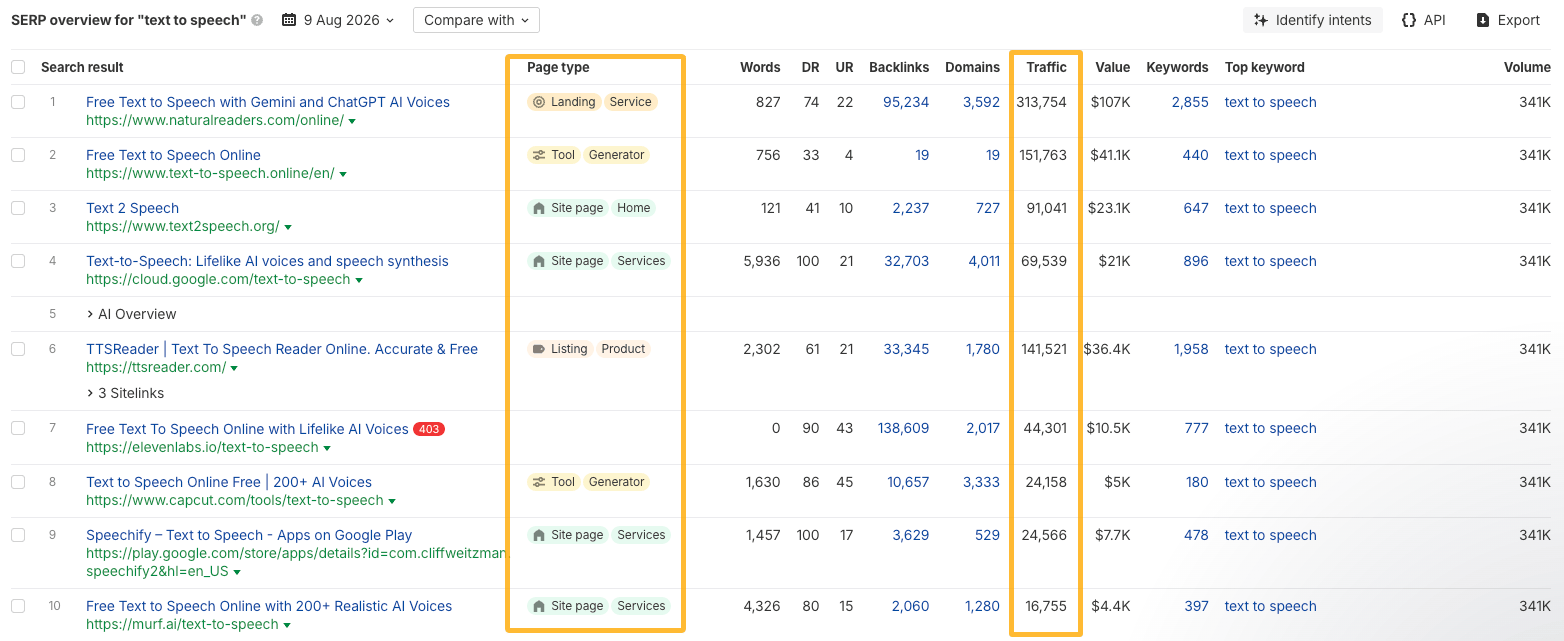Image resolution: width=1564 pixels, height=641 pixels.
Task: Click the Tool tag icon in capcut row
Action: (539, 482)
